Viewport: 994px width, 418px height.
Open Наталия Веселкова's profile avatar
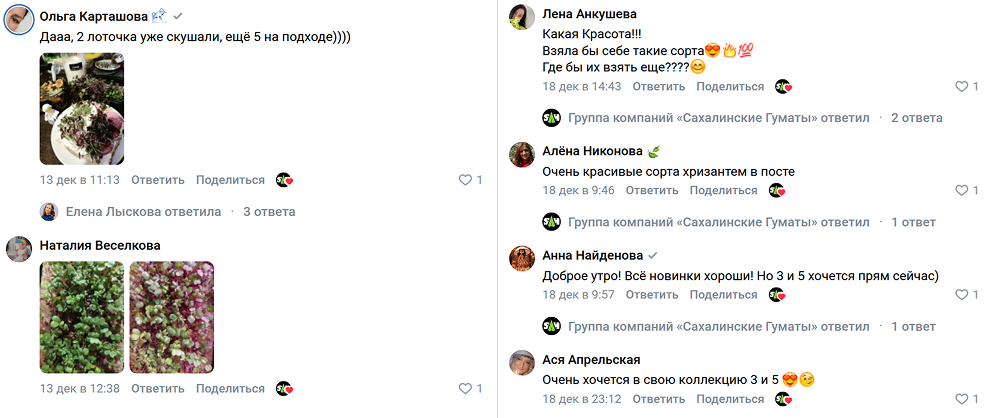tap(19, 249)
